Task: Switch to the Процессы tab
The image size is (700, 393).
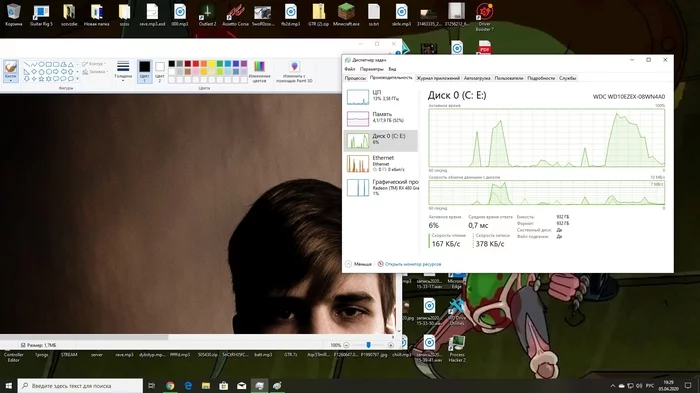Action: point(355,78)
